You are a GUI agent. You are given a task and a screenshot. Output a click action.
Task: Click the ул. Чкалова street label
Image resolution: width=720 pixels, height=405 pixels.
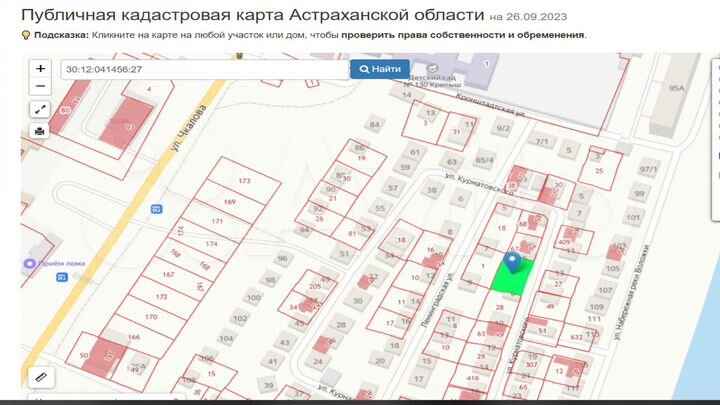(188, 128)
